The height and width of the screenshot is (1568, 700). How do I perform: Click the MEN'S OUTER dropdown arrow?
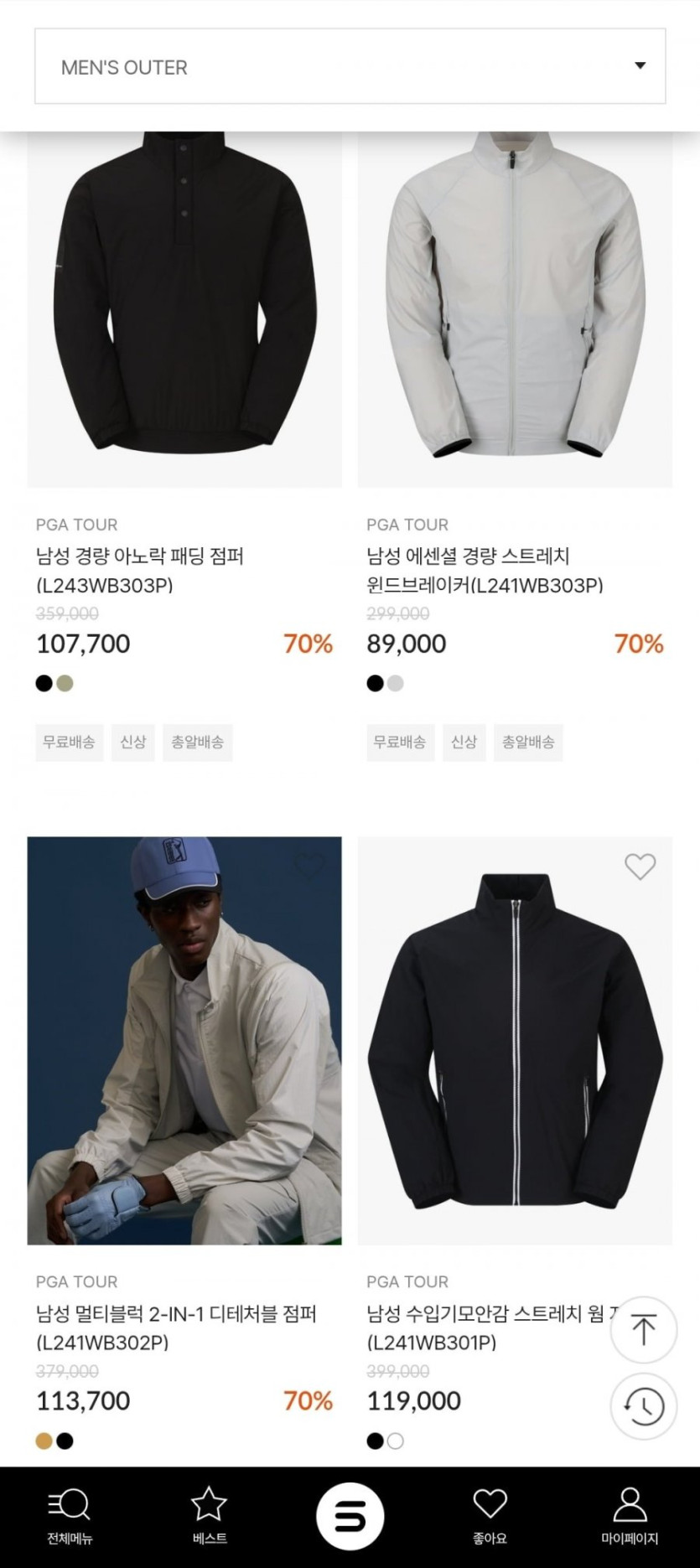point(640,66)
